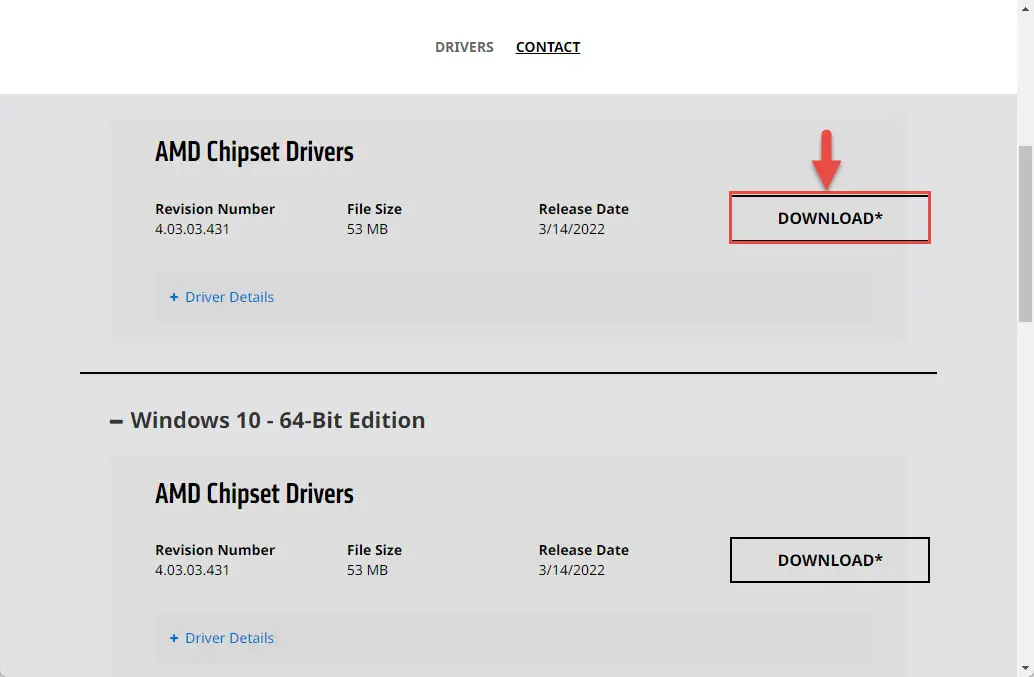Click the 53 MB file size under Windows 10 section

click(x=367, y=570)
